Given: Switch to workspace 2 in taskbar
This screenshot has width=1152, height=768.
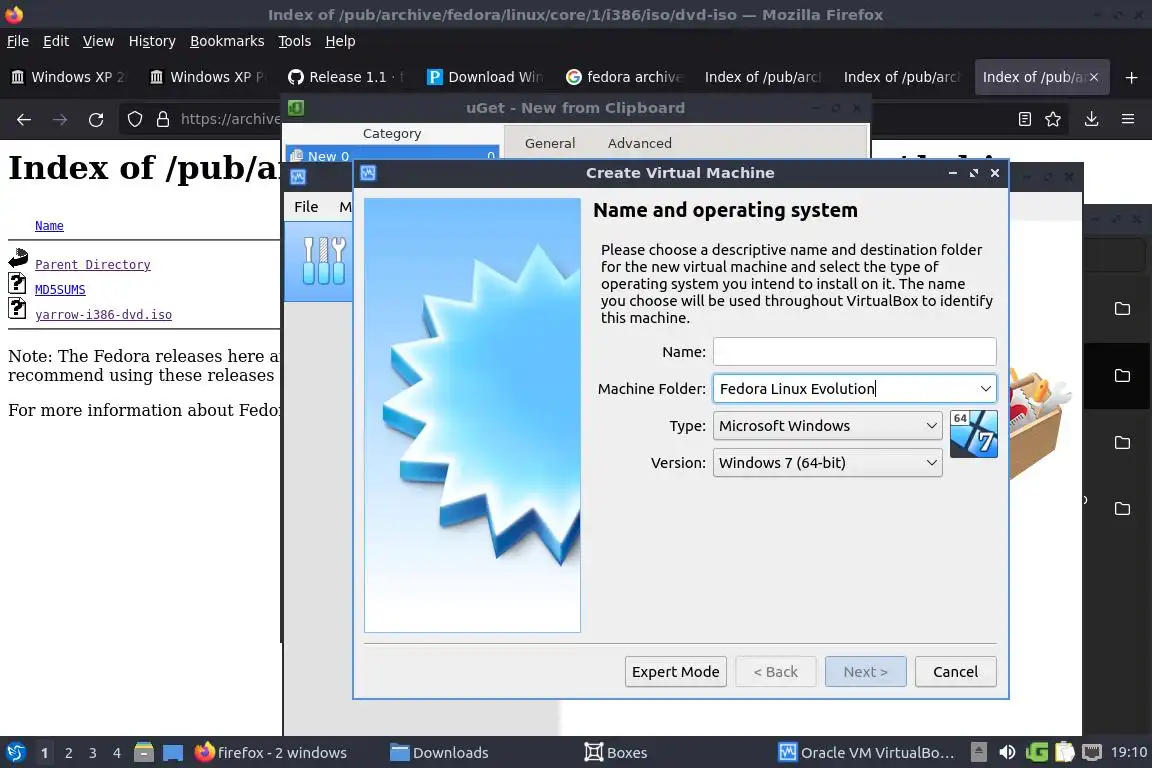Looking at the screenshot, I should coord(68,753).
